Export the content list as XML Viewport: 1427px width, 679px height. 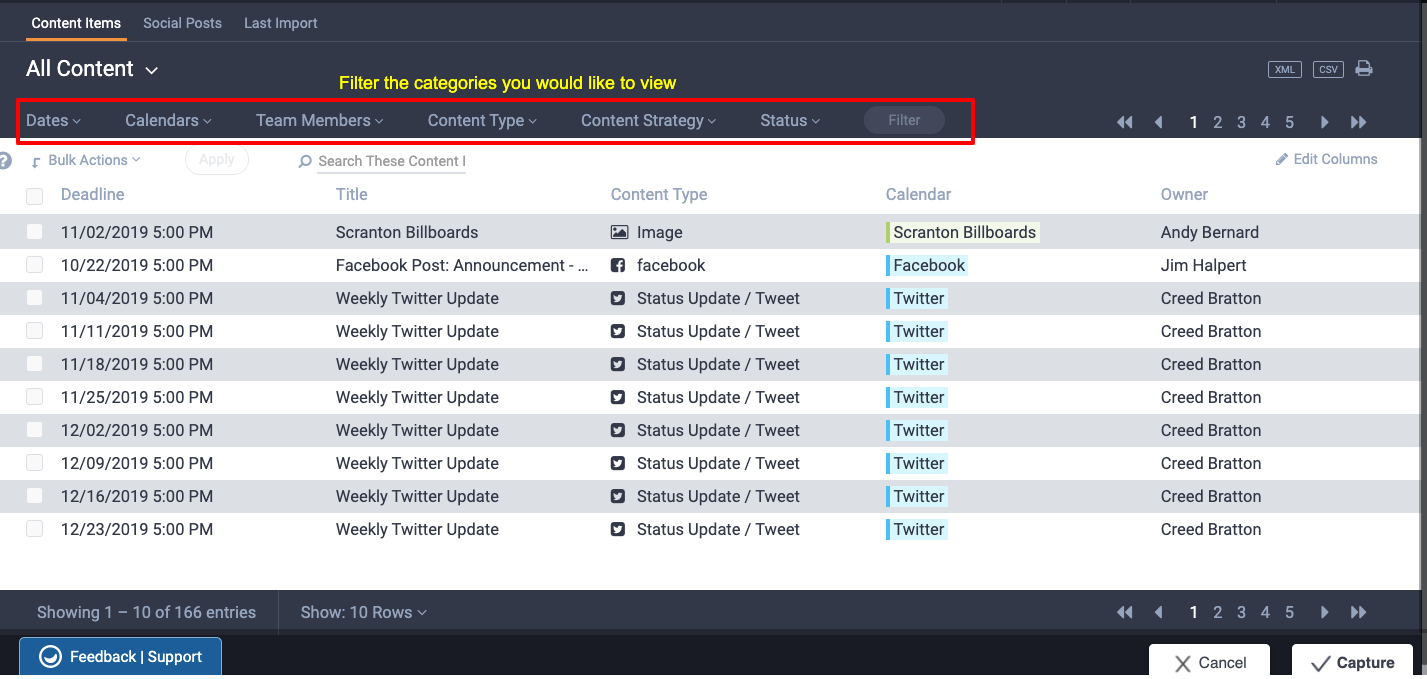[x=1284, y=69]
